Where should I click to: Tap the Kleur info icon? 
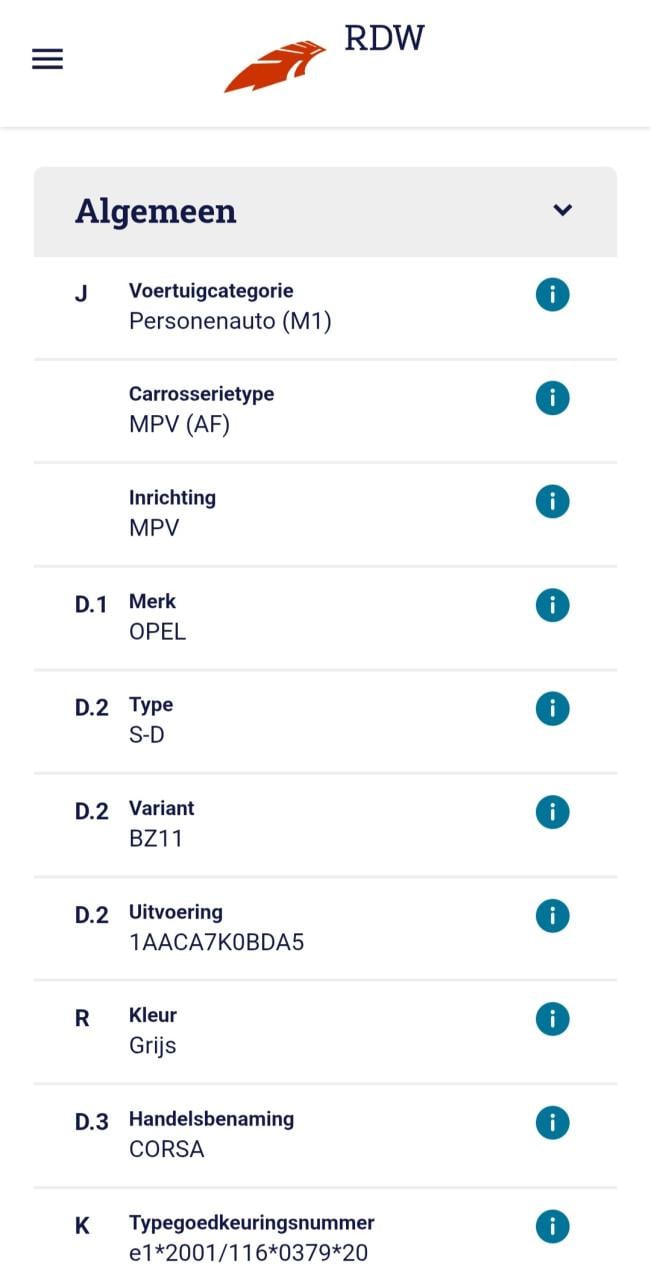click(552, 1019)
